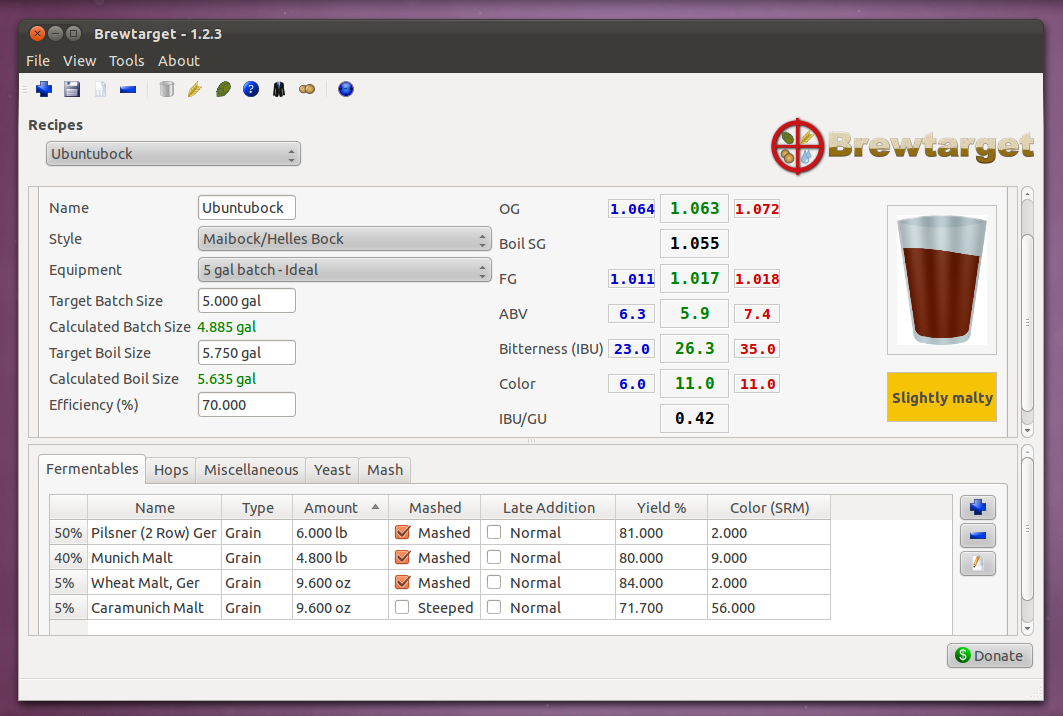Remove recipe using the toolbar blue minus icon

pos(128,89)
